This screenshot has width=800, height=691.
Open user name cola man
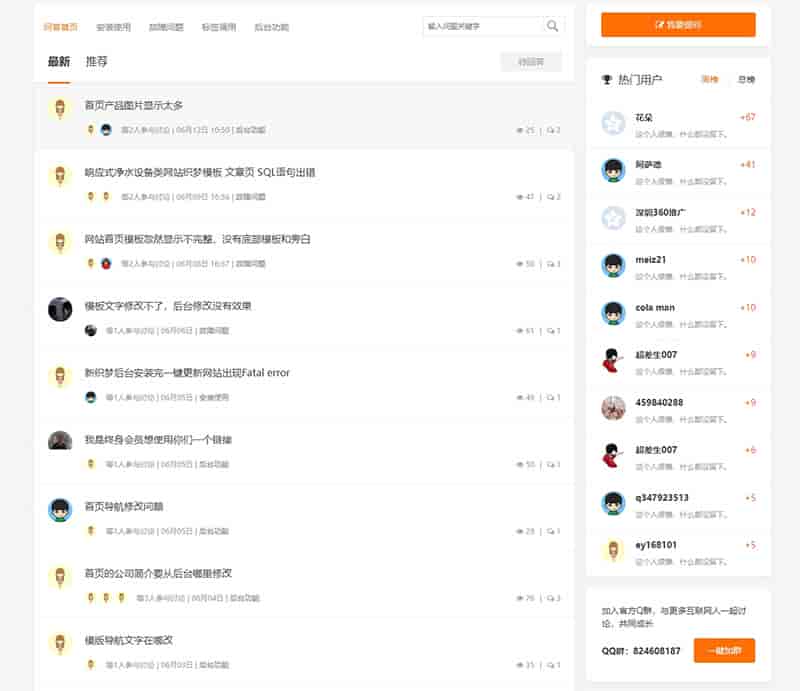pyautogui.click(x=655, y=308)
